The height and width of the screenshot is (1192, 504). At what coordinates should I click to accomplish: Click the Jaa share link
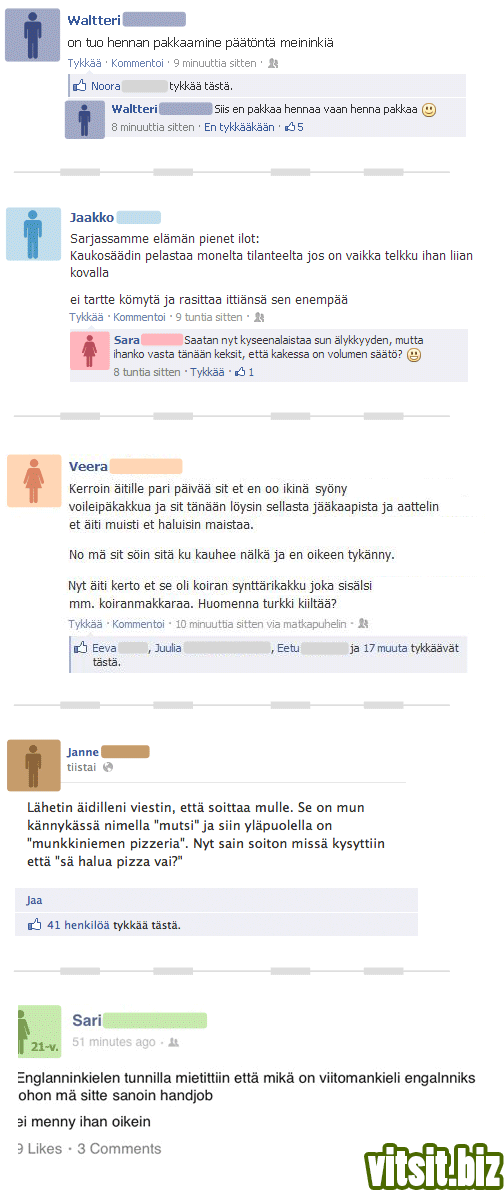pos(33,900)
